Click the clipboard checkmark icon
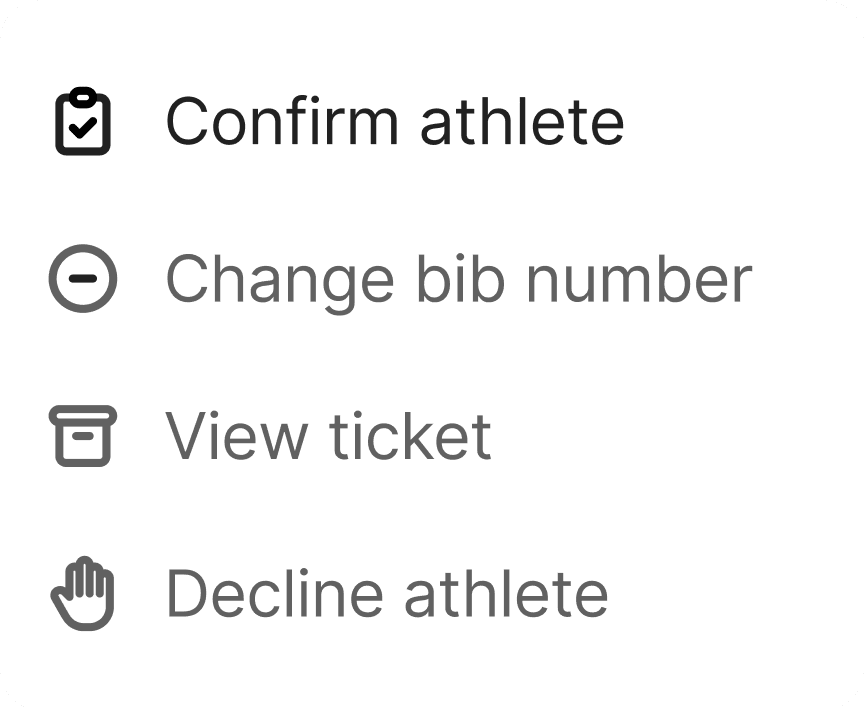 pyautogui.click(x=83, y=122)
